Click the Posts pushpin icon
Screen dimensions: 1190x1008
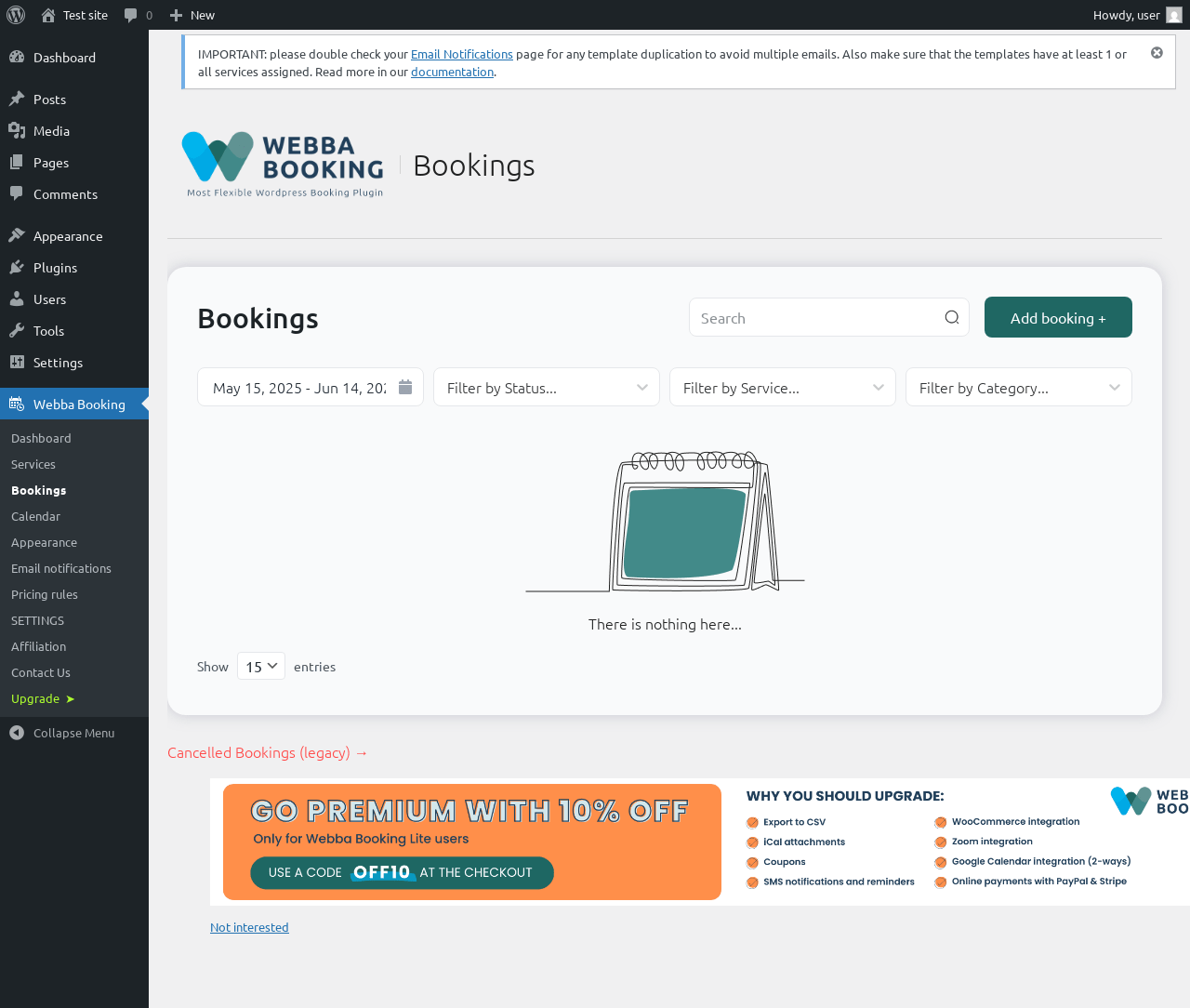17,99
